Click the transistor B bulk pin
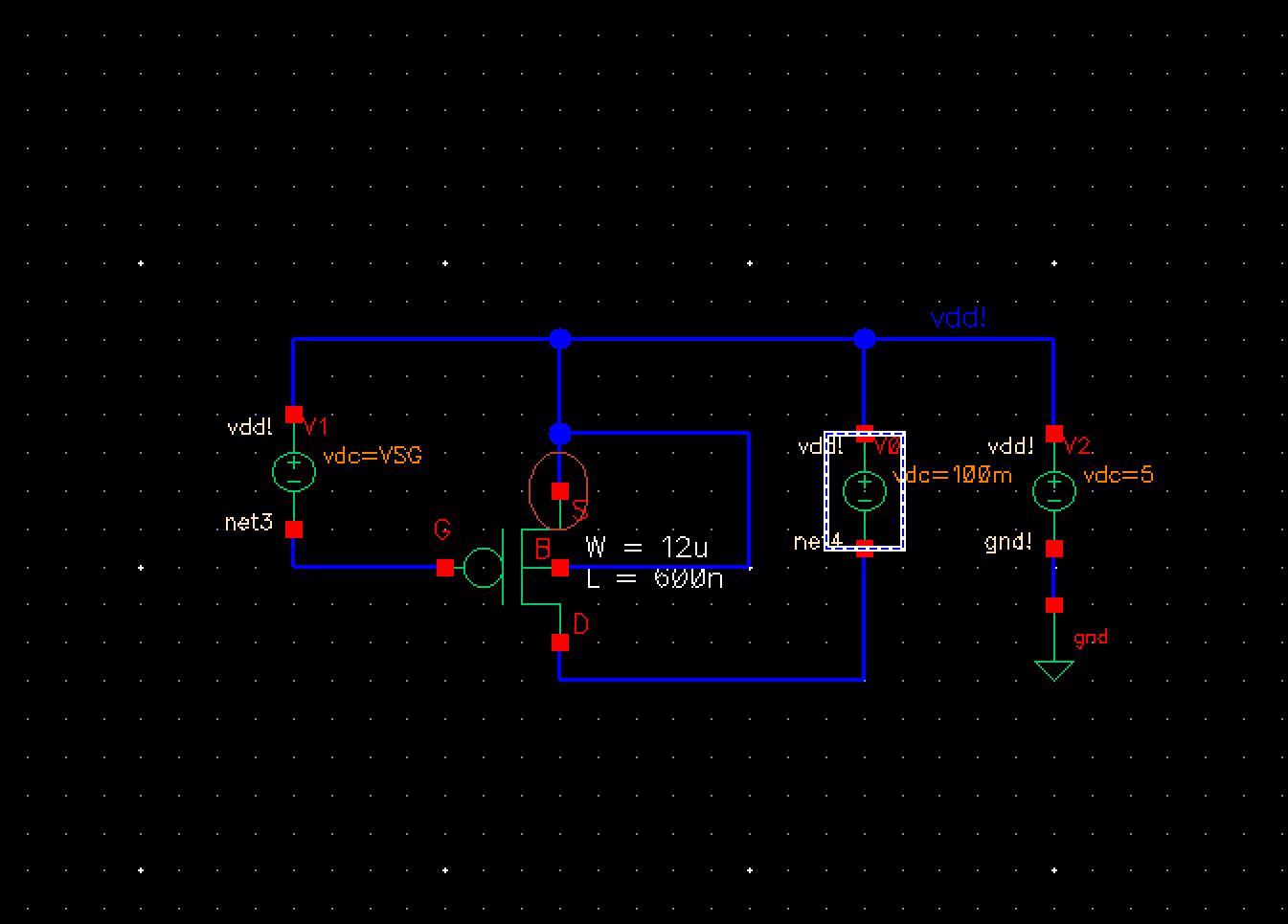1288x924 pixels. point(560,568)
